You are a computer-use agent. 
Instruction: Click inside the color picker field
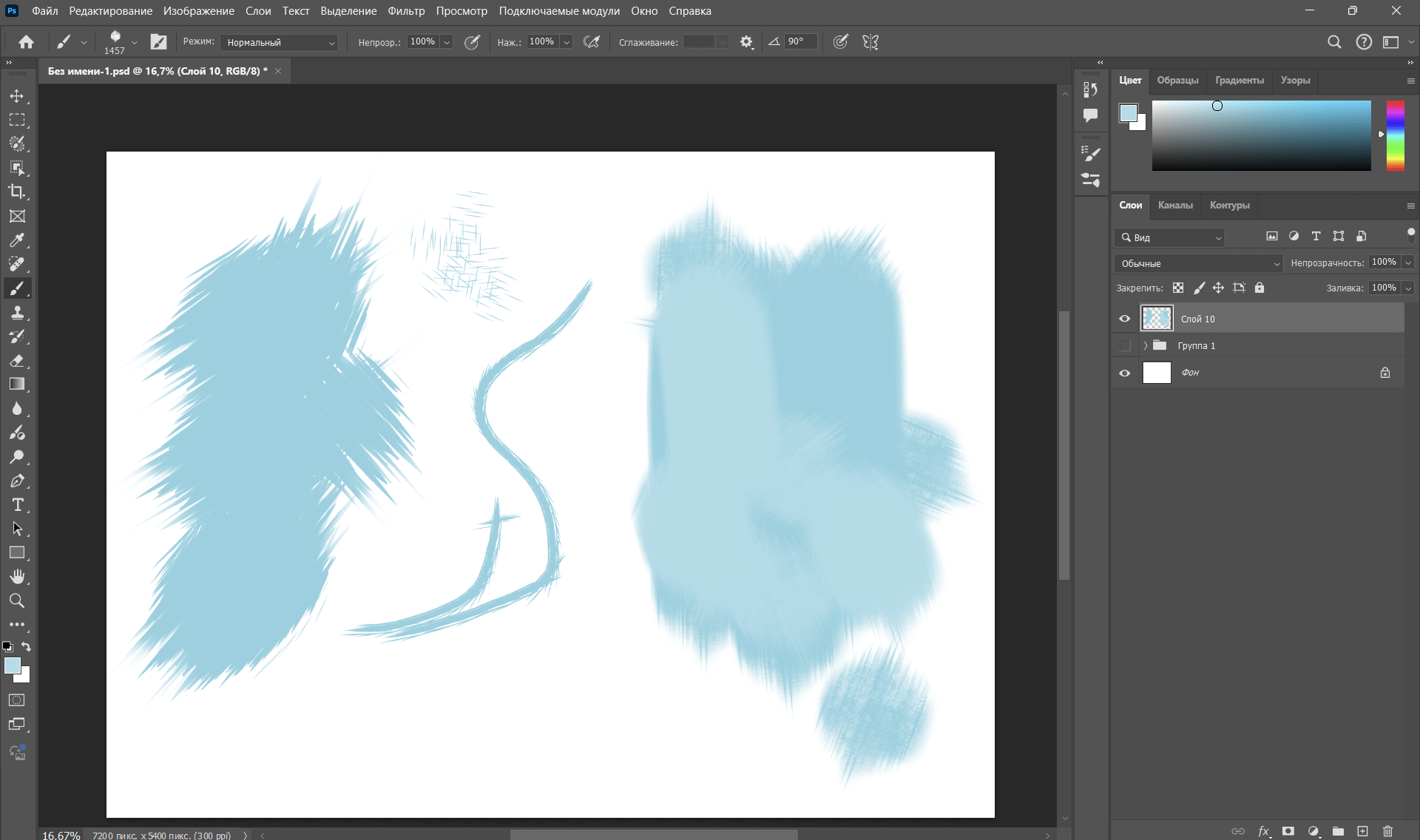[x=1261, y=135]
